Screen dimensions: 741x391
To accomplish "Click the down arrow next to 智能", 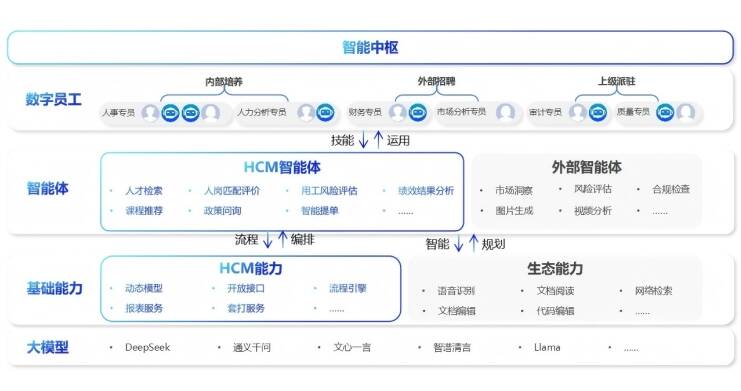I will [x=458, y=243].
